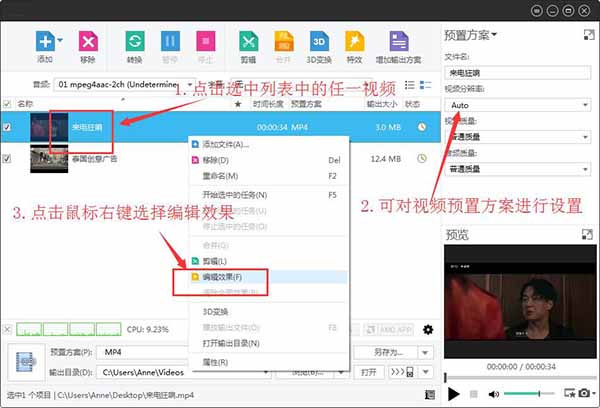
Task: Click the status clock icon of 12.4 MB row
Action: (x=422, y=158)
